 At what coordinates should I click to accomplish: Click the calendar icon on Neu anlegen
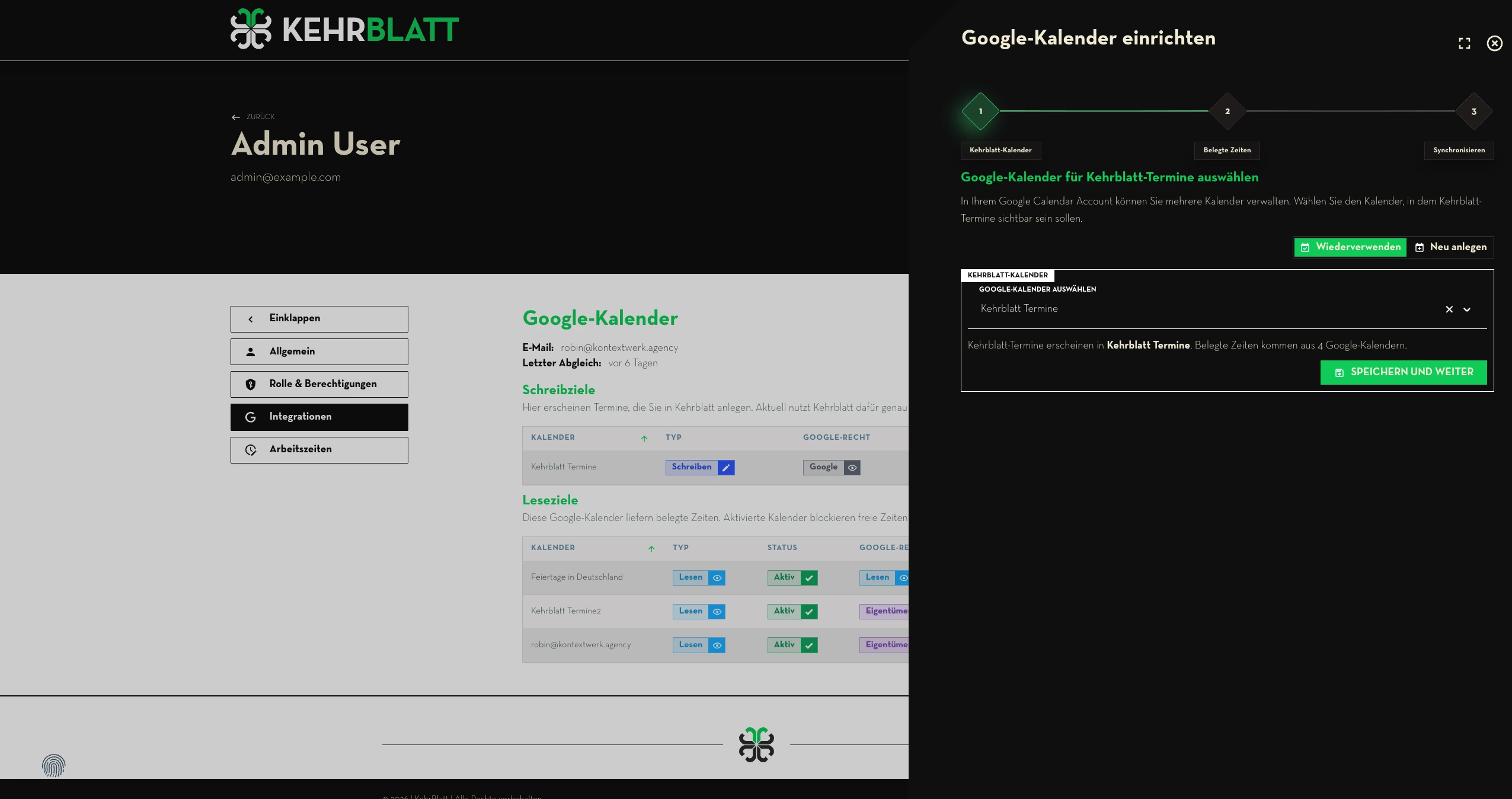pos(1419,248)
